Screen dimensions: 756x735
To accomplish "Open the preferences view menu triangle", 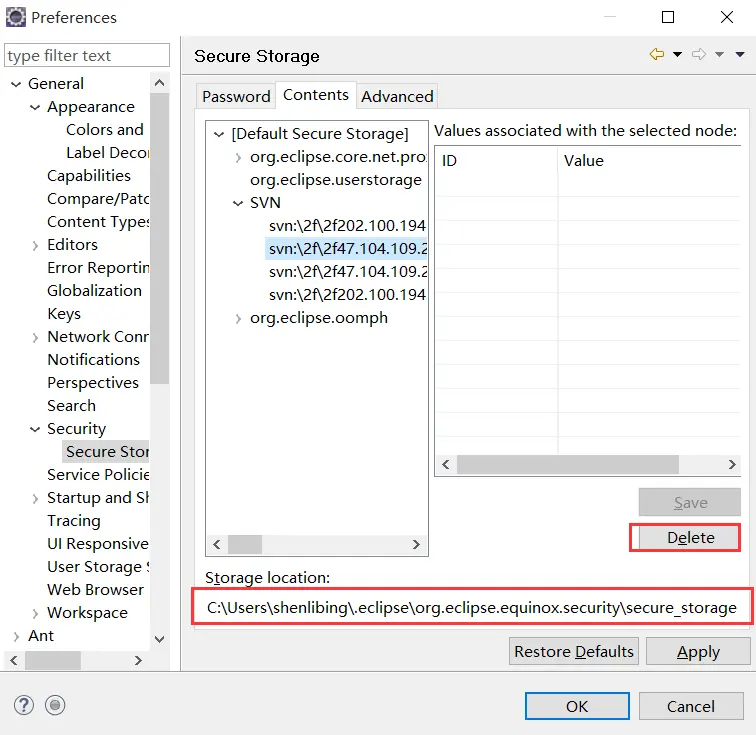I will pyautogui.click(x=740, y=54).
